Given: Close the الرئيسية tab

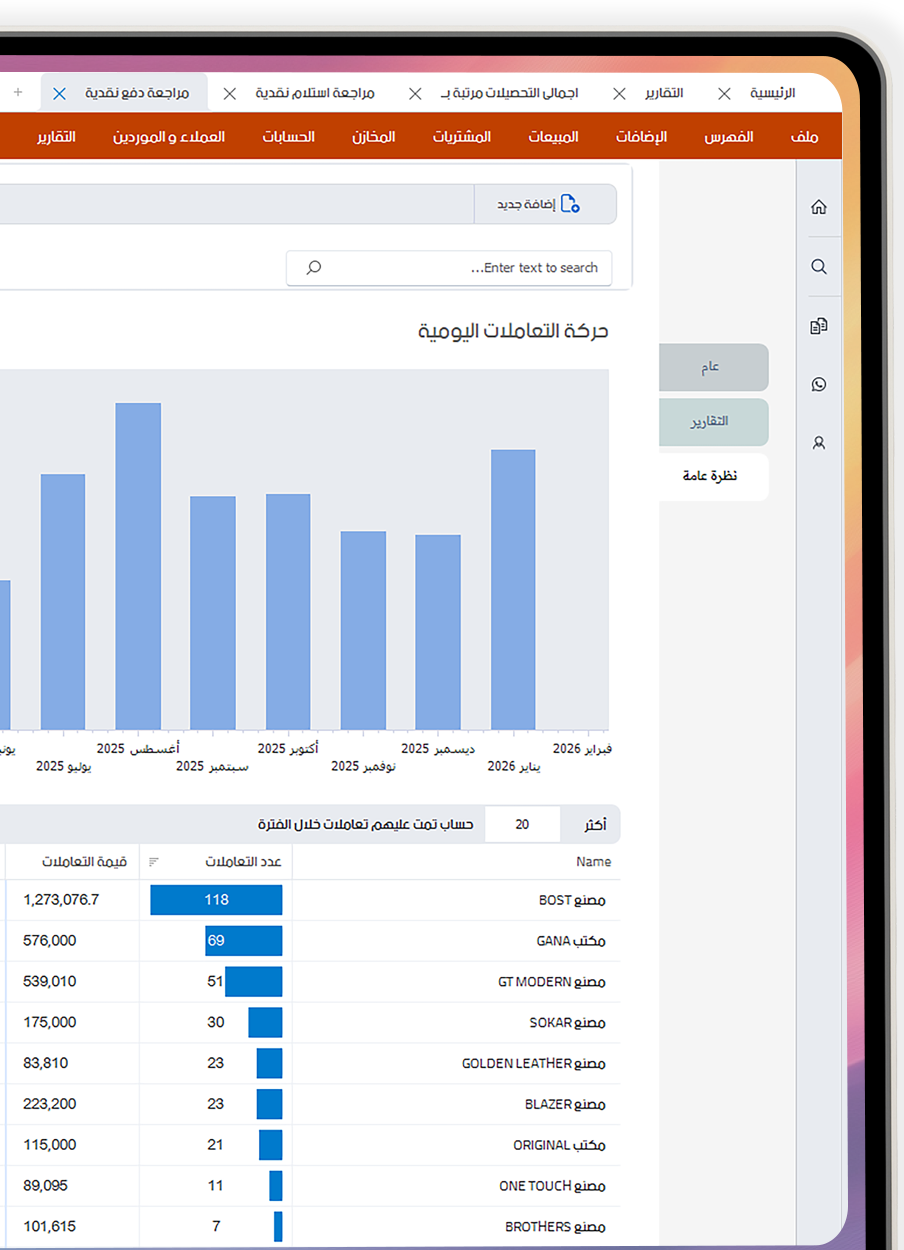Looking at the screenshot, I should (x=724, y=93).
